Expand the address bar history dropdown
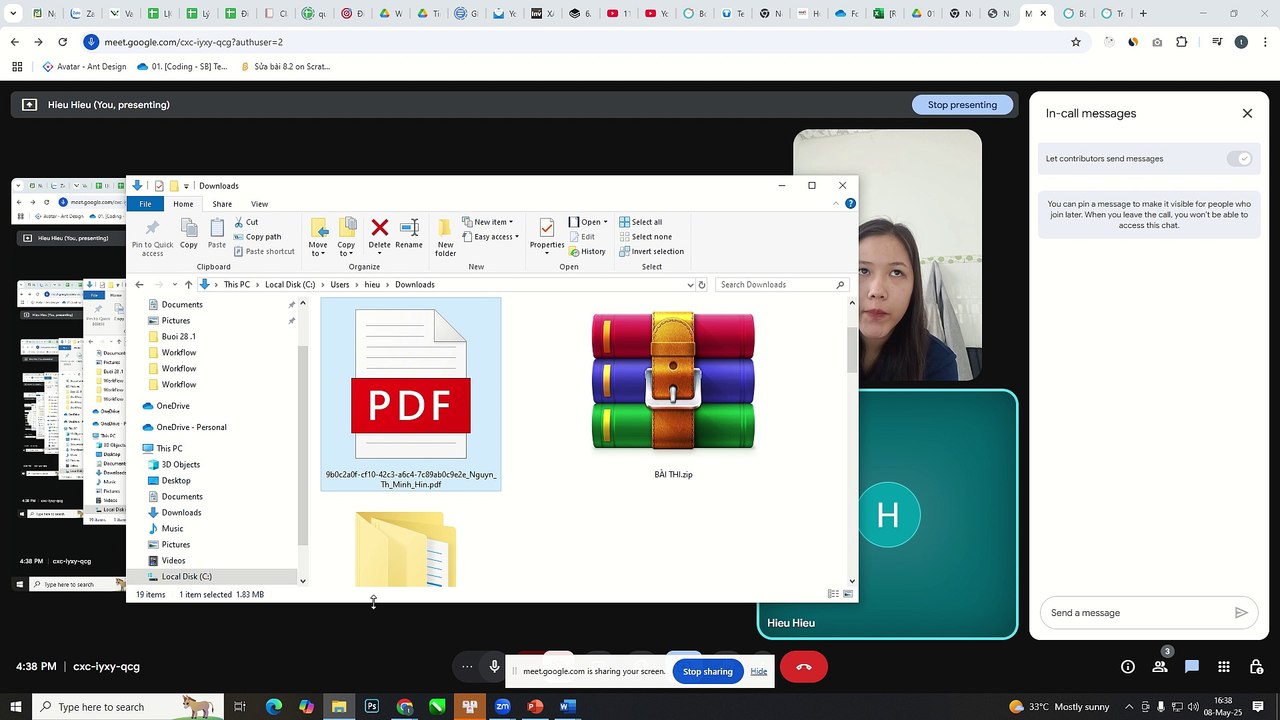 pos(690,285)
